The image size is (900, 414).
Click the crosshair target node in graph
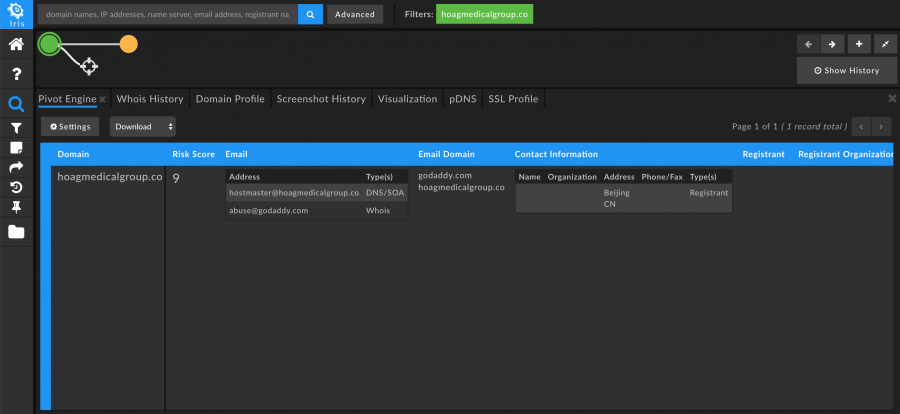click(x=88, y=66)
